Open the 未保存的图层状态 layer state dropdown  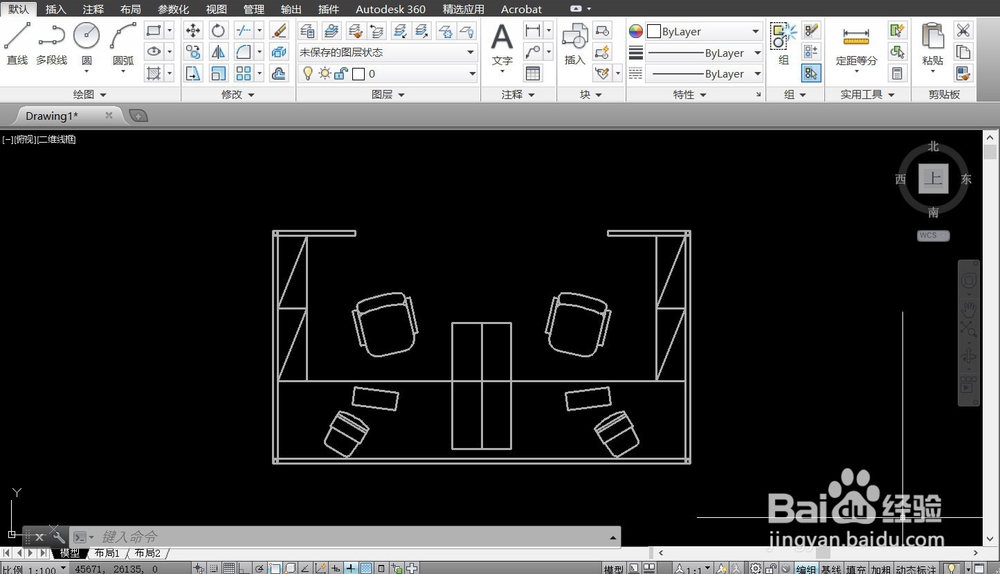tap(388, 52)
